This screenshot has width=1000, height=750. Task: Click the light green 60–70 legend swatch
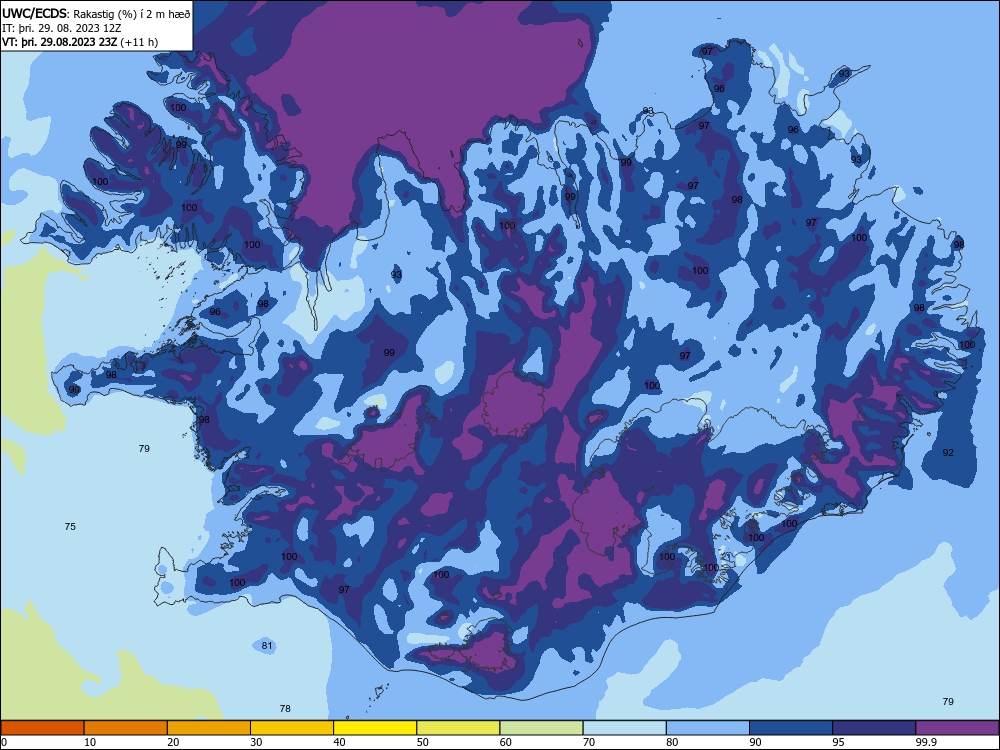click(541, 728)
